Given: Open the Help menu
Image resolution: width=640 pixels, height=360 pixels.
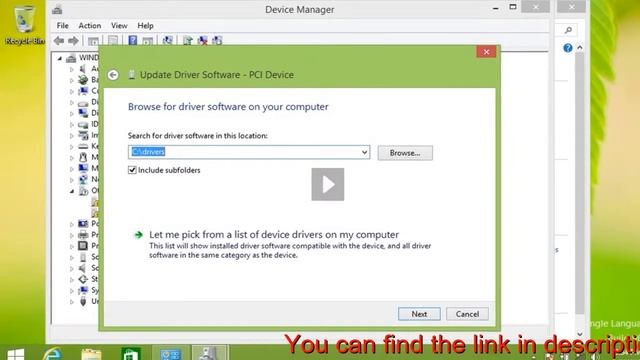Looking at the screenshot, I should pyautogui.click(x=145, y=26).
